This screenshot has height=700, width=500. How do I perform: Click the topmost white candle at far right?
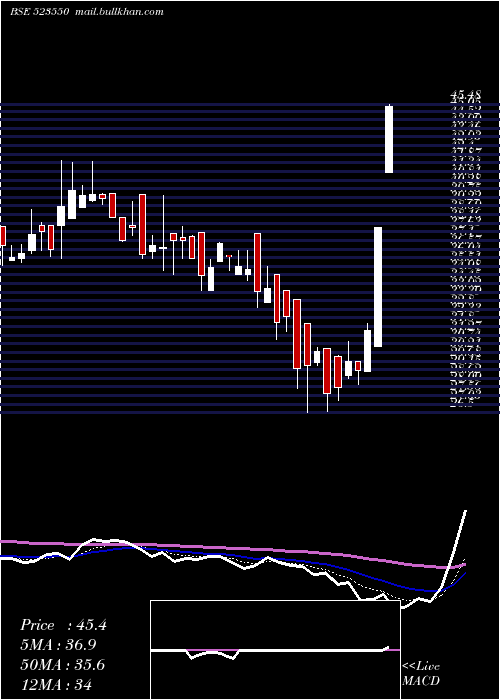389,139
